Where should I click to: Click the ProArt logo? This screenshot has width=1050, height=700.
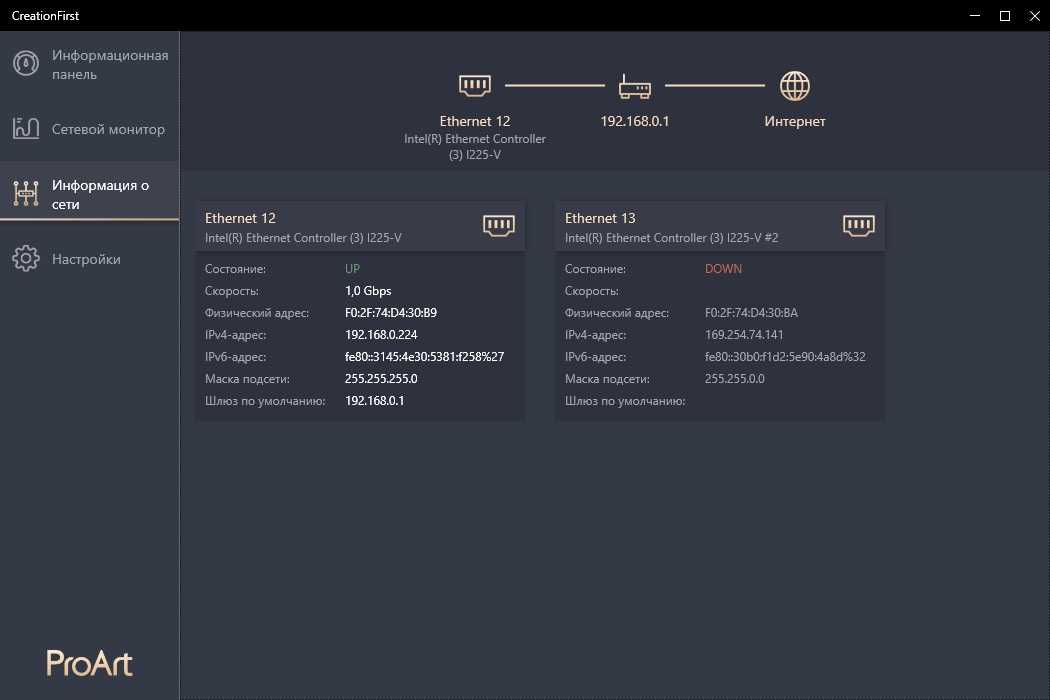click(89, 663)
